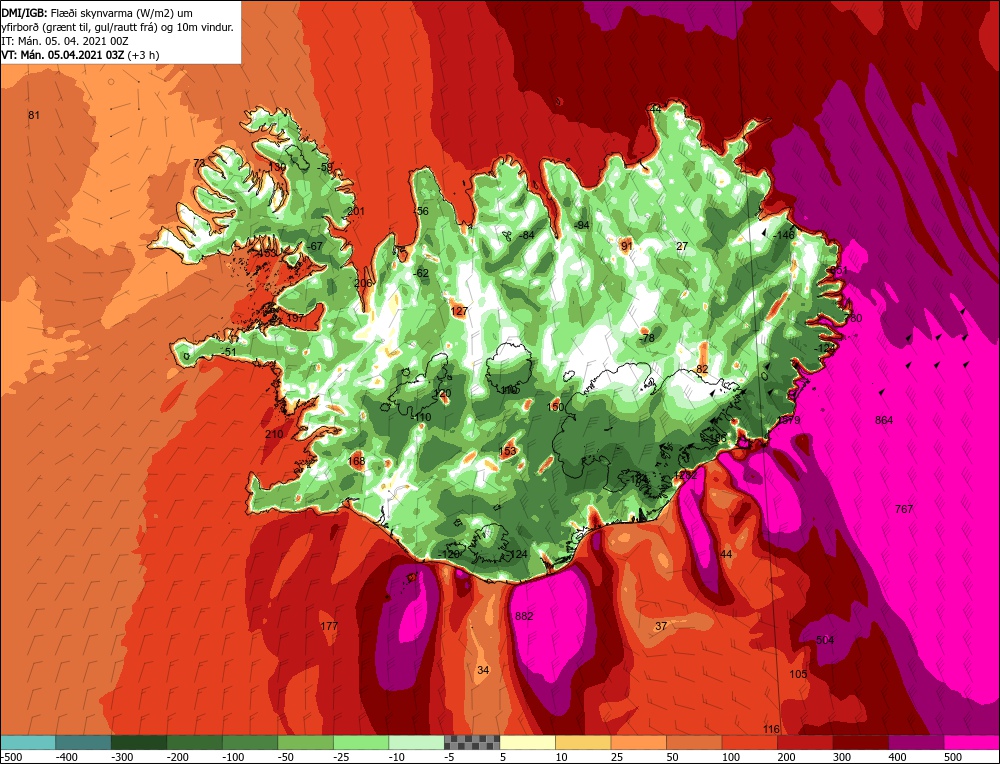The image size is (1000, 764).
Task: Click the value '-78' on the map
Action: pos(647,337)
